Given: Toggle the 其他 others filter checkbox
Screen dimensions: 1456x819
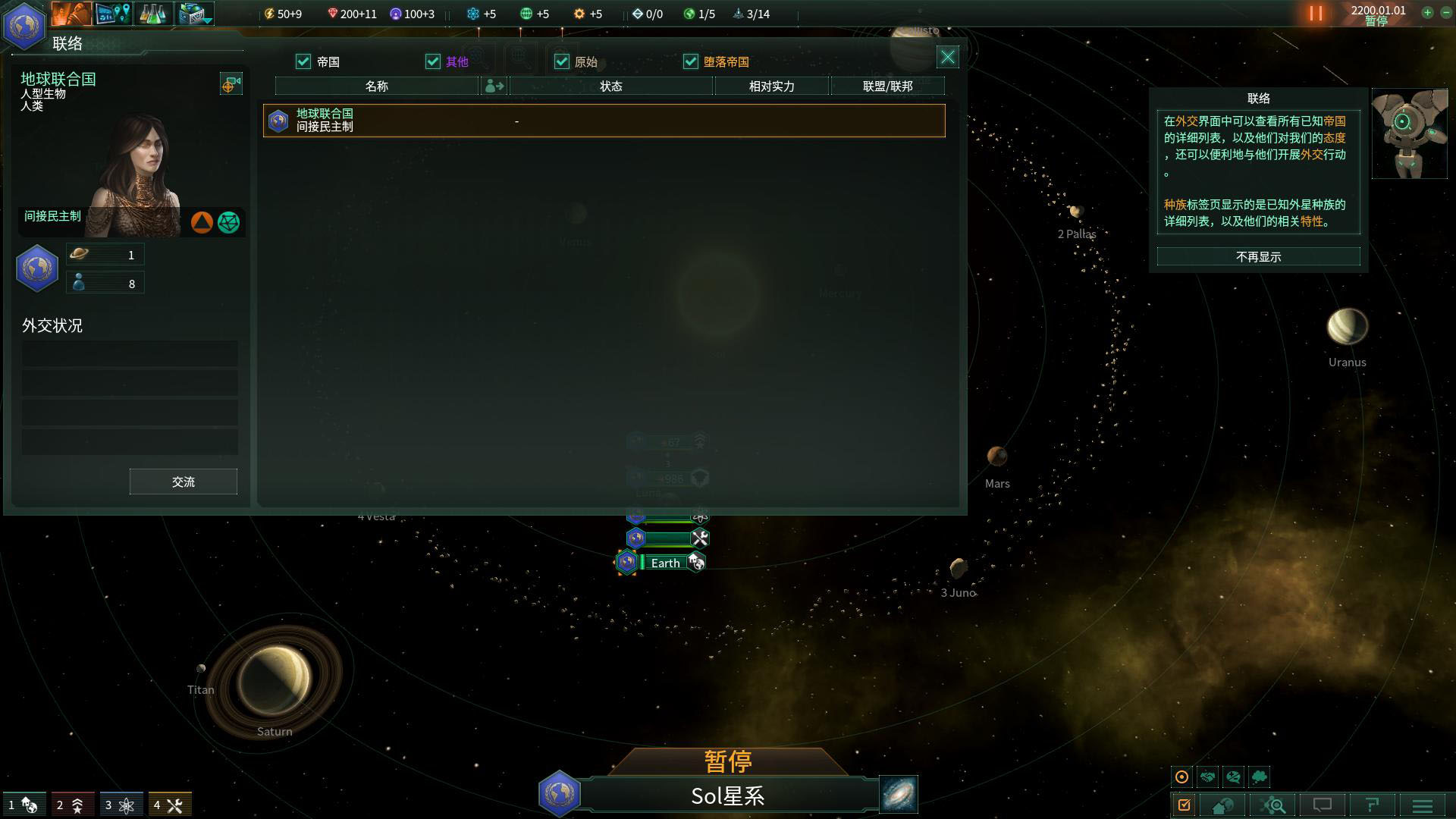Looking at the screenshot, I should [x=433, y=61].
